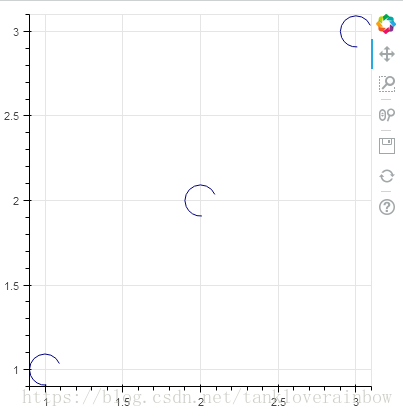The width and height of the screenshot is (403, 417).
Task: Enable the Wheel Zoom tool
Action: pyautogui.click(x=387, y=115)
